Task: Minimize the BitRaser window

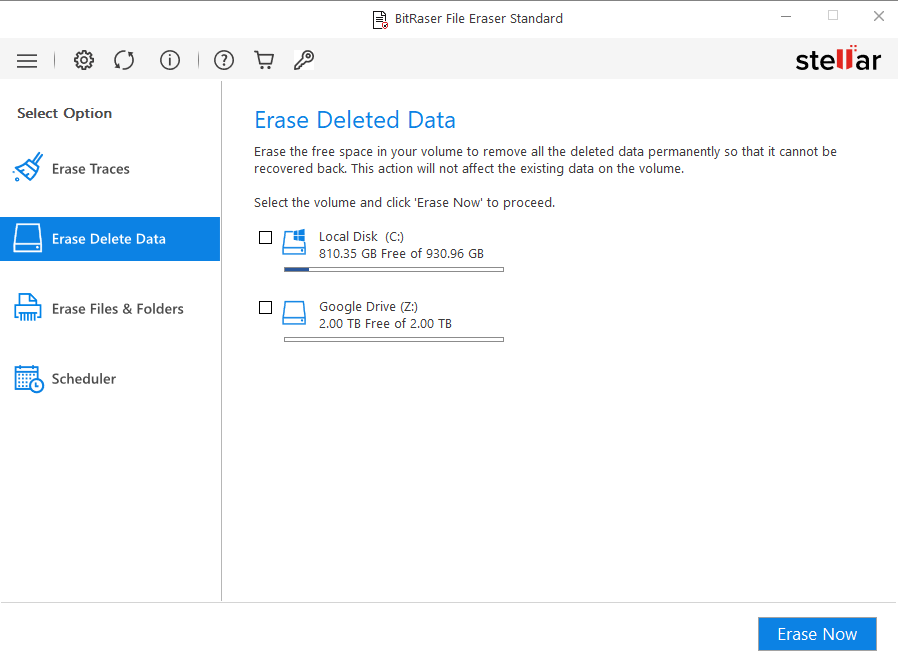Action: (786, 17)
